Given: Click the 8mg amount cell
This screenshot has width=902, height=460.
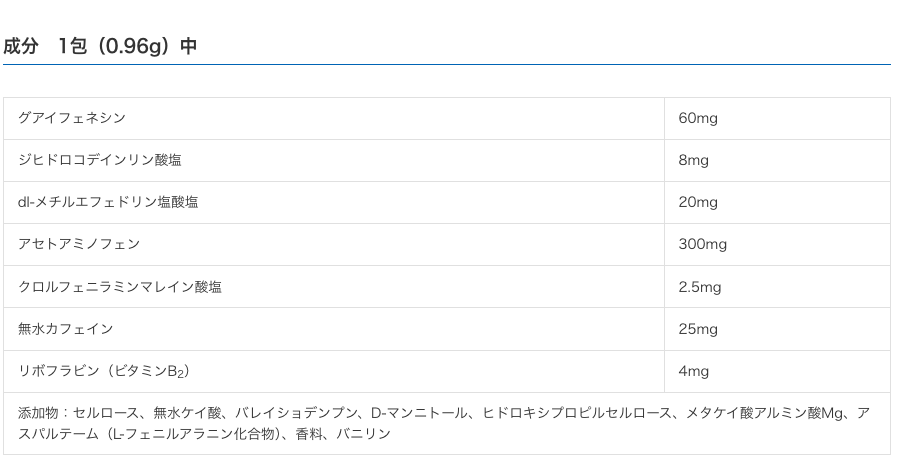Looking at the screenshot, I should click(693, 160).
